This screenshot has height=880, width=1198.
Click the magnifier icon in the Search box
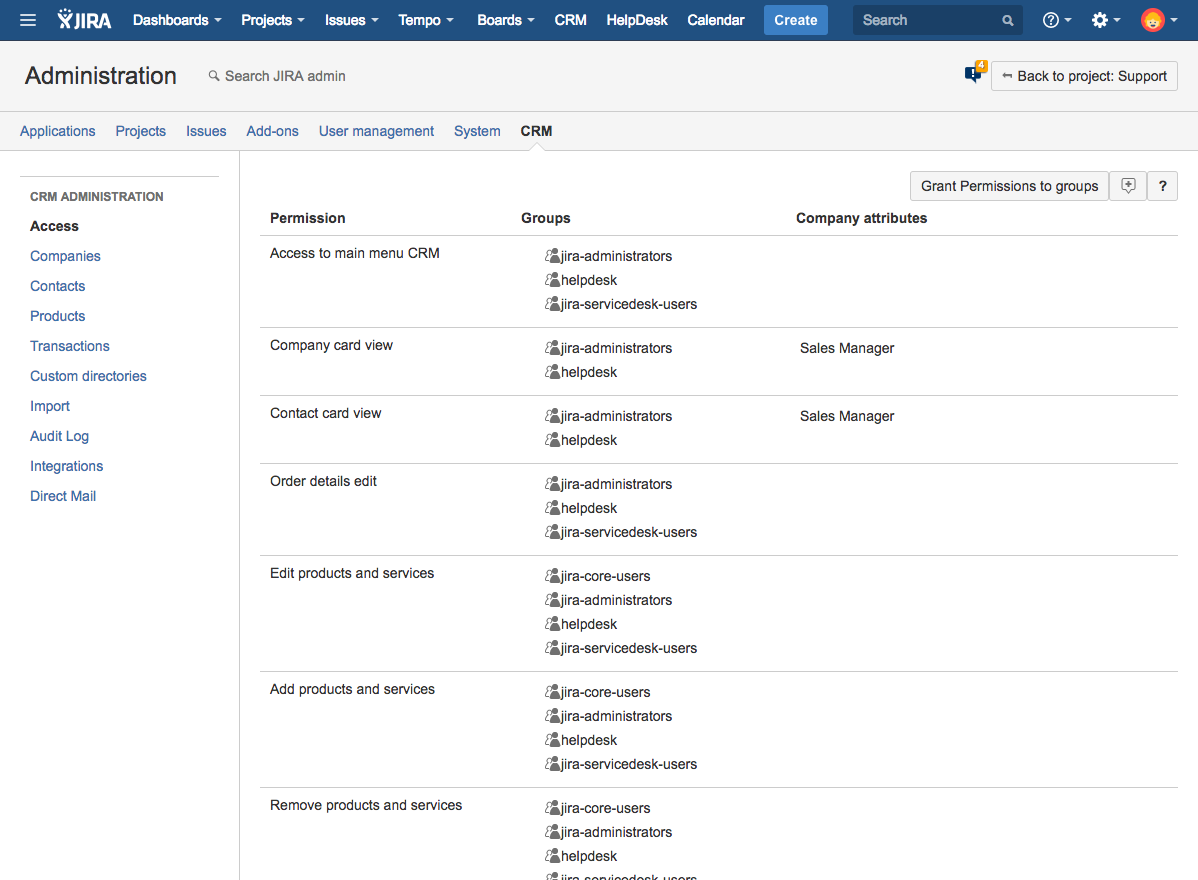[x=1007, y=20]
